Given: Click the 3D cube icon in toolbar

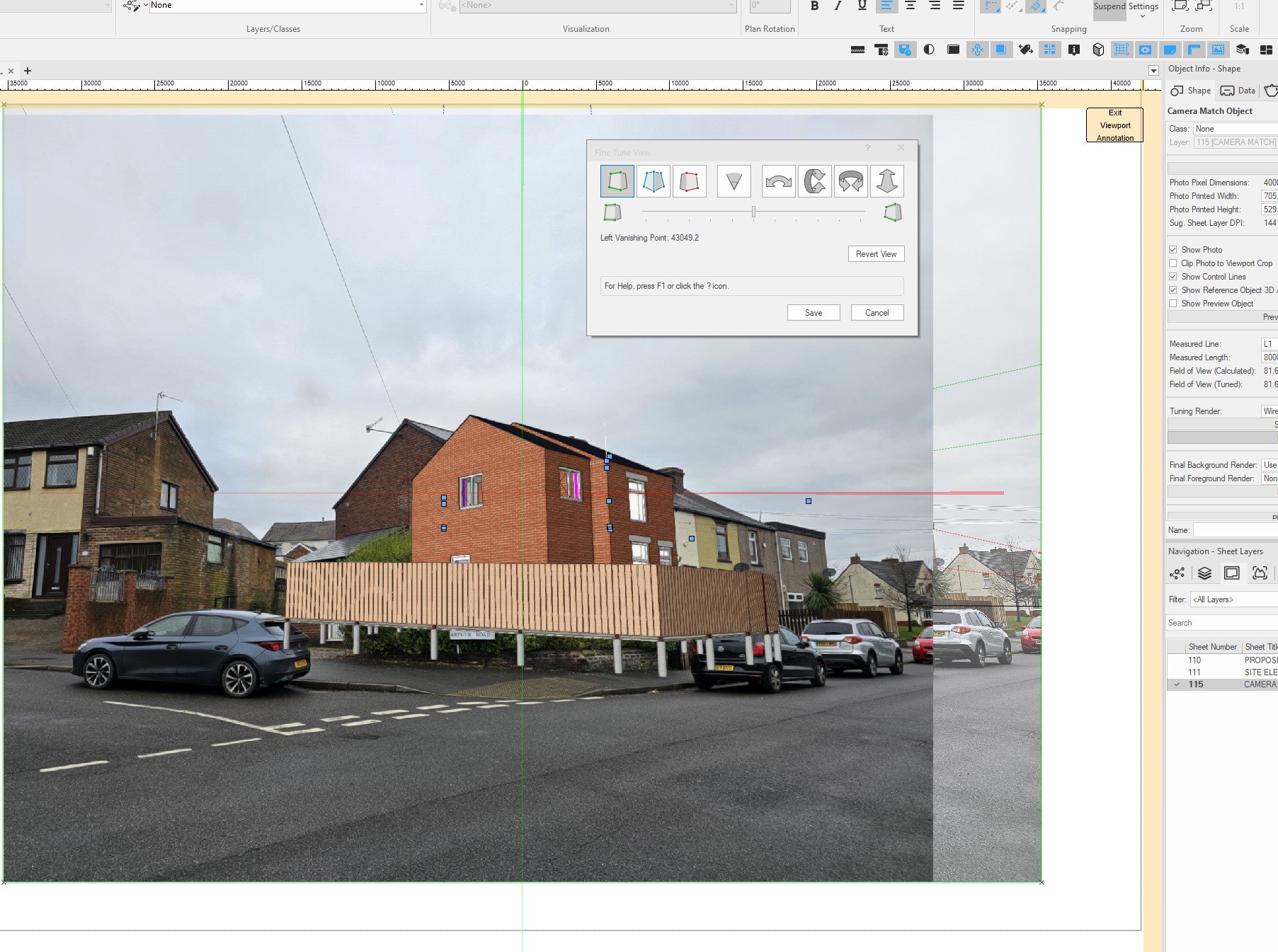Looking at the screenshot, I should click(1098, 50).
